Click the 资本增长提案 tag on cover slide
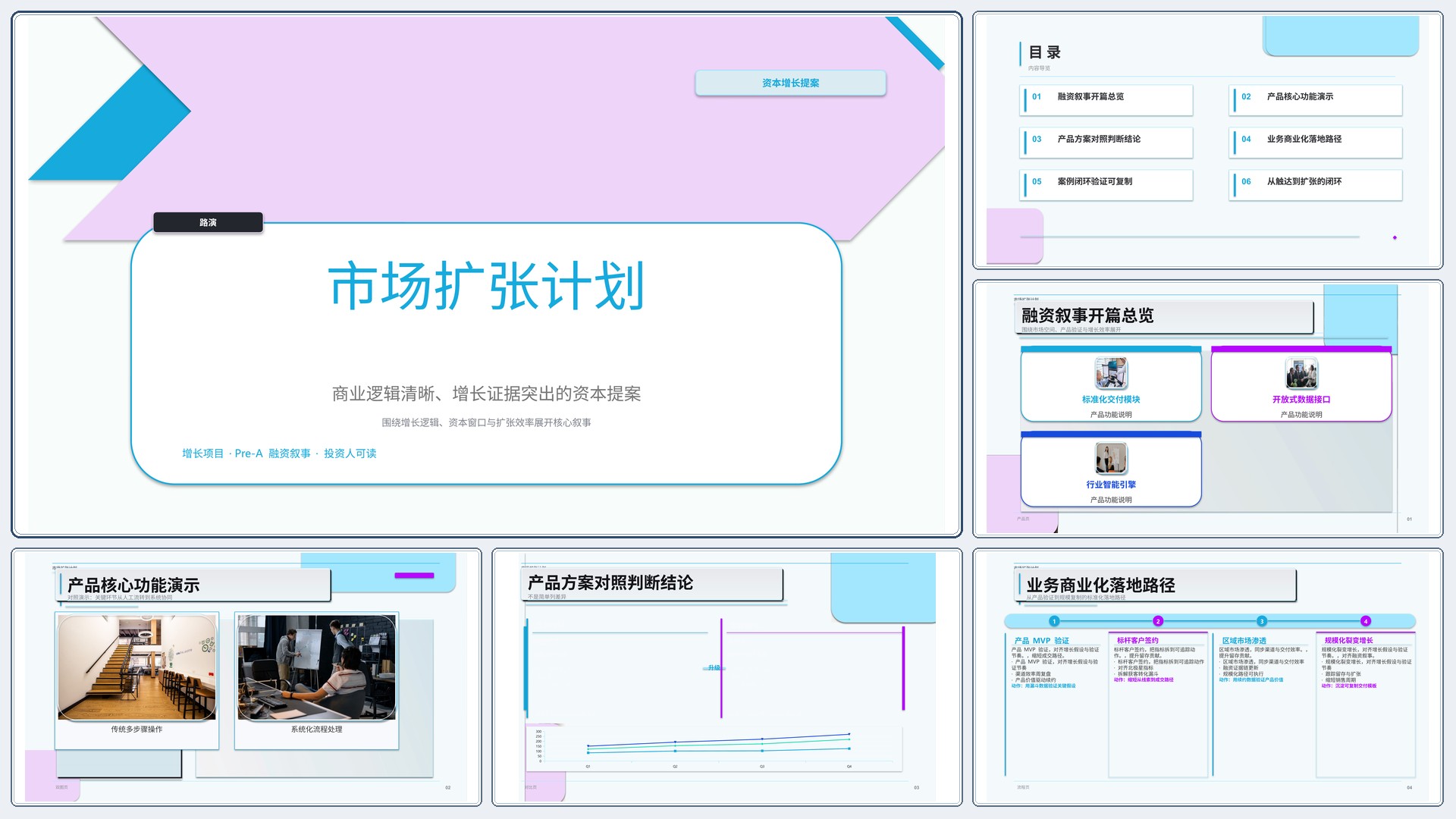Viewport: 1456px width, 819px height. click(x=790, y=83)
